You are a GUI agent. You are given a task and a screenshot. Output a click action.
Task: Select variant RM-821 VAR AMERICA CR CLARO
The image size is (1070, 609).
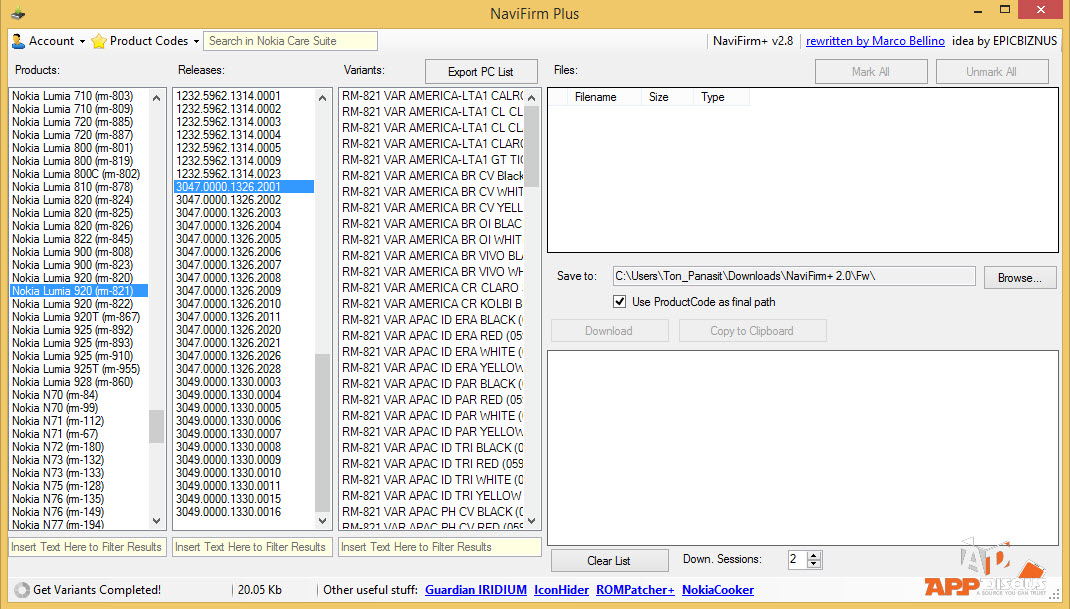432,287
